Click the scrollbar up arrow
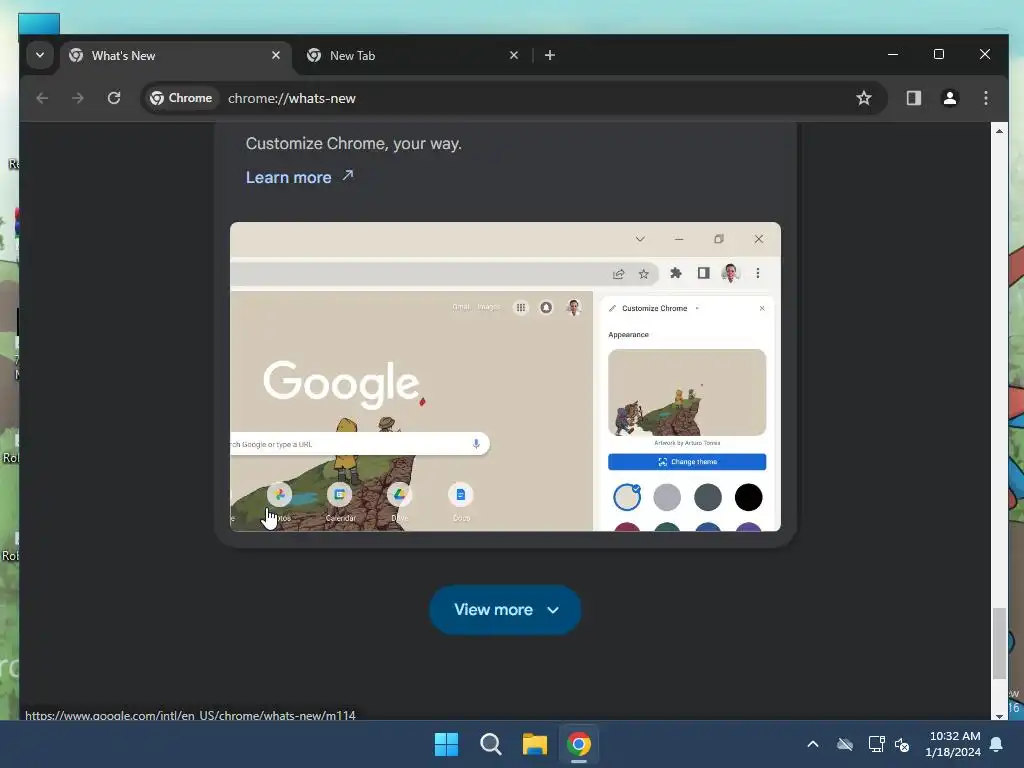 pos(999,131)
